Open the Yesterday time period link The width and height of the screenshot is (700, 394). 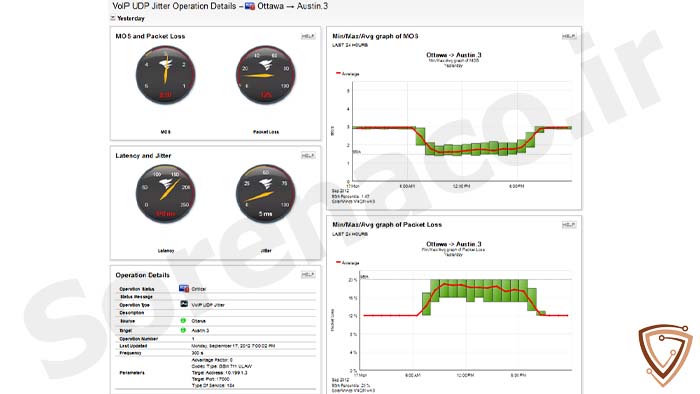point(131,18)
